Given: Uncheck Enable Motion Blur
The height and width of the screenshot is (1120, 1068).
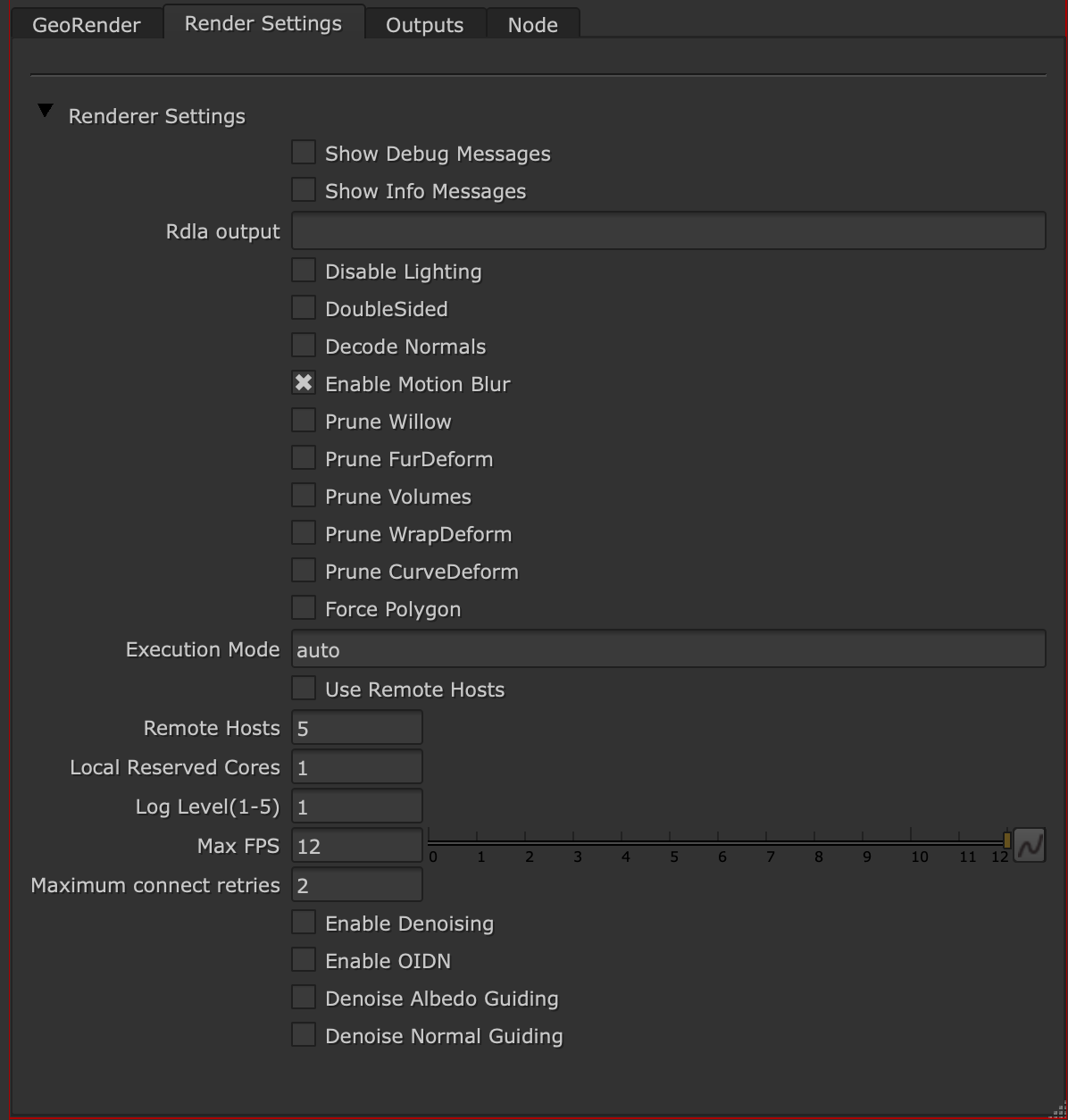Looking at the screenshot, I should [304, 383].
